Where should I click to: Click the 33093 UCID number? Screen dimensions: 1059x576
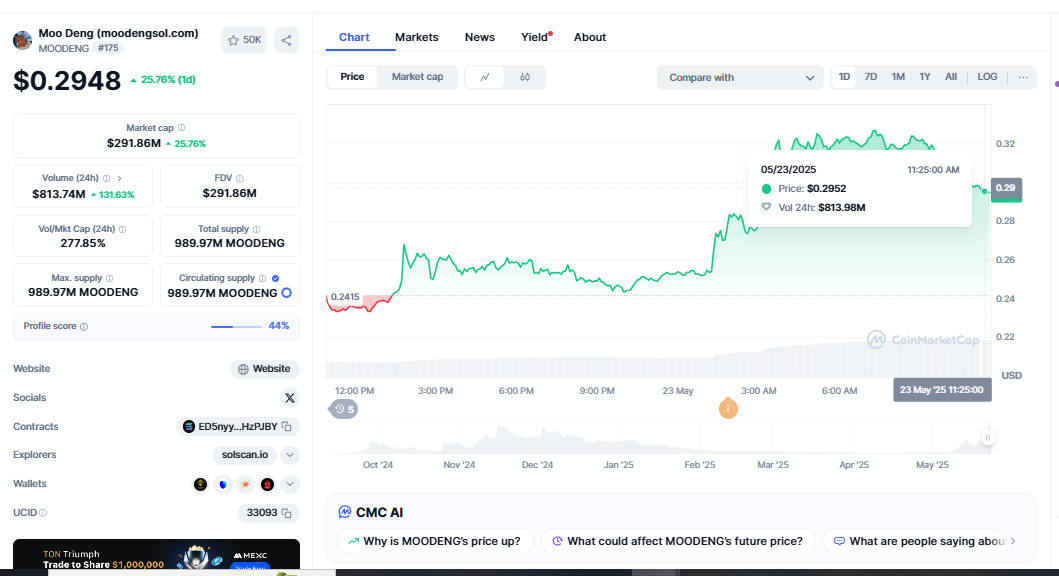[x=262, y=513]
